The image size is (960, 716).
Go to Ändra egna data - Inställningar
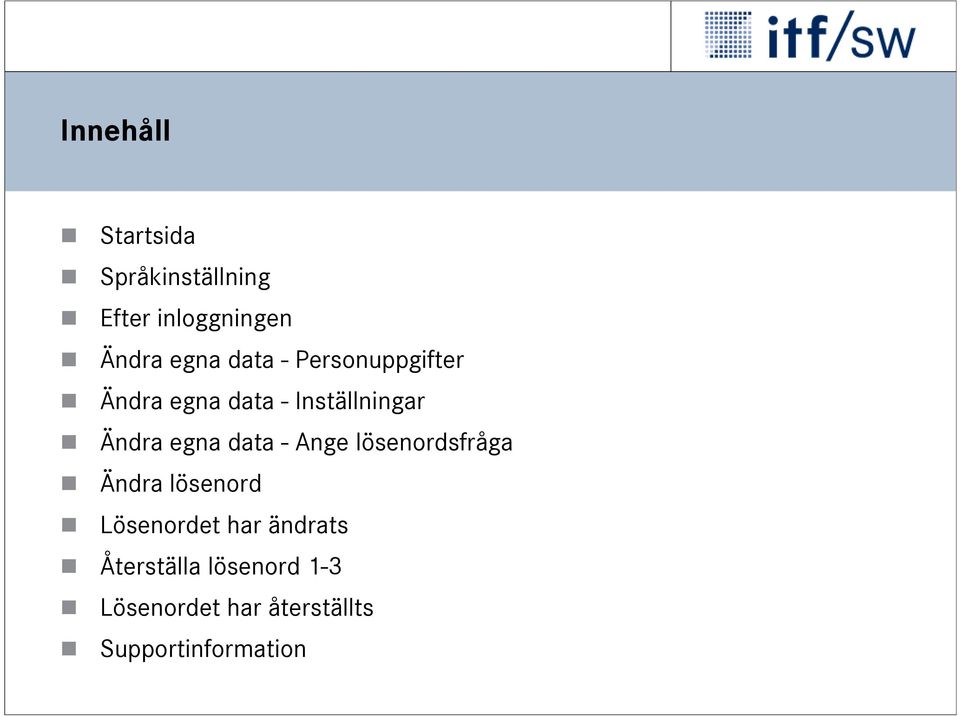click(263, 401)
